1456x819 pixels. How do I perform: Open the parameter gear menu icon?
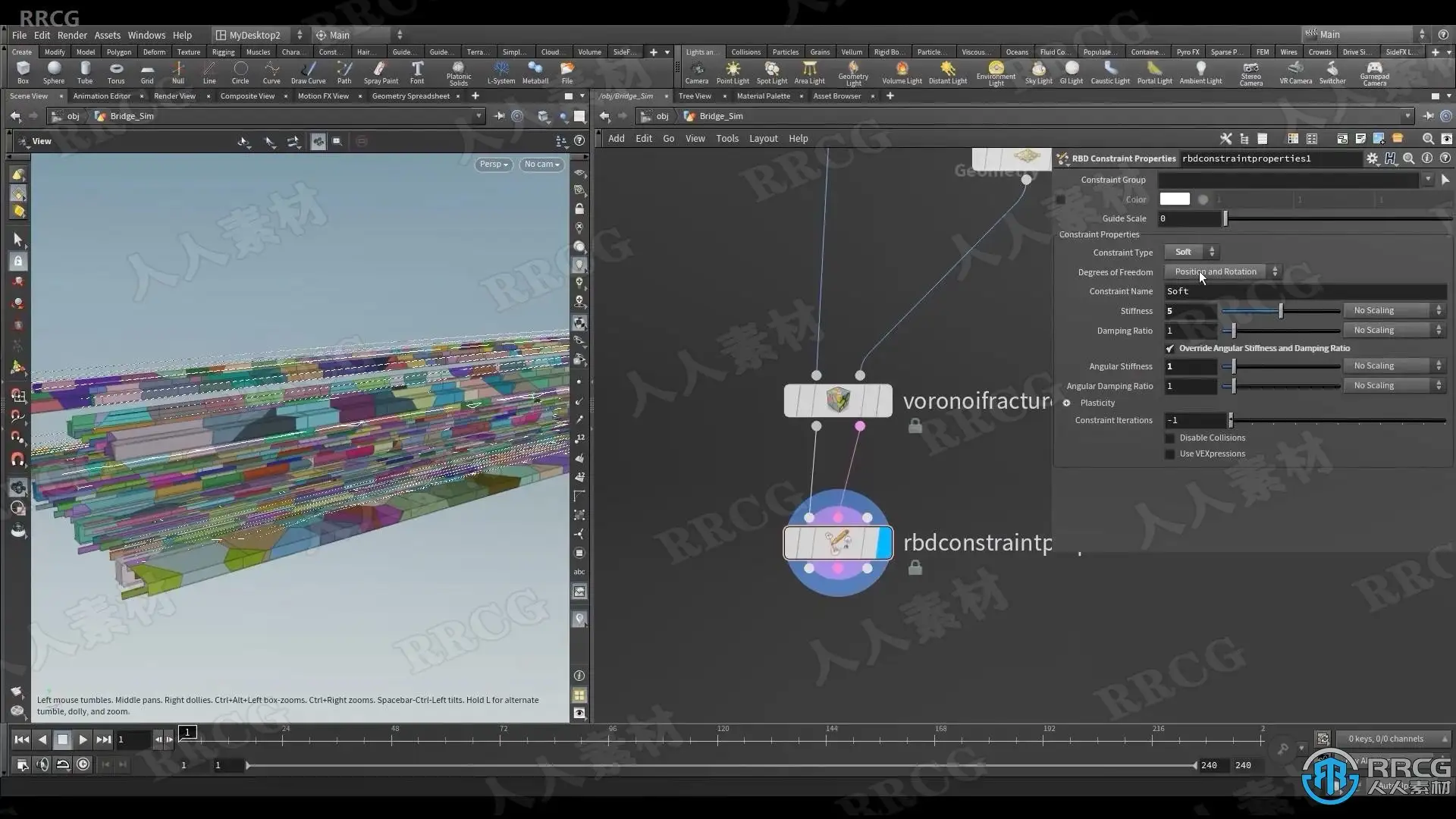(x=1372, y=158)
